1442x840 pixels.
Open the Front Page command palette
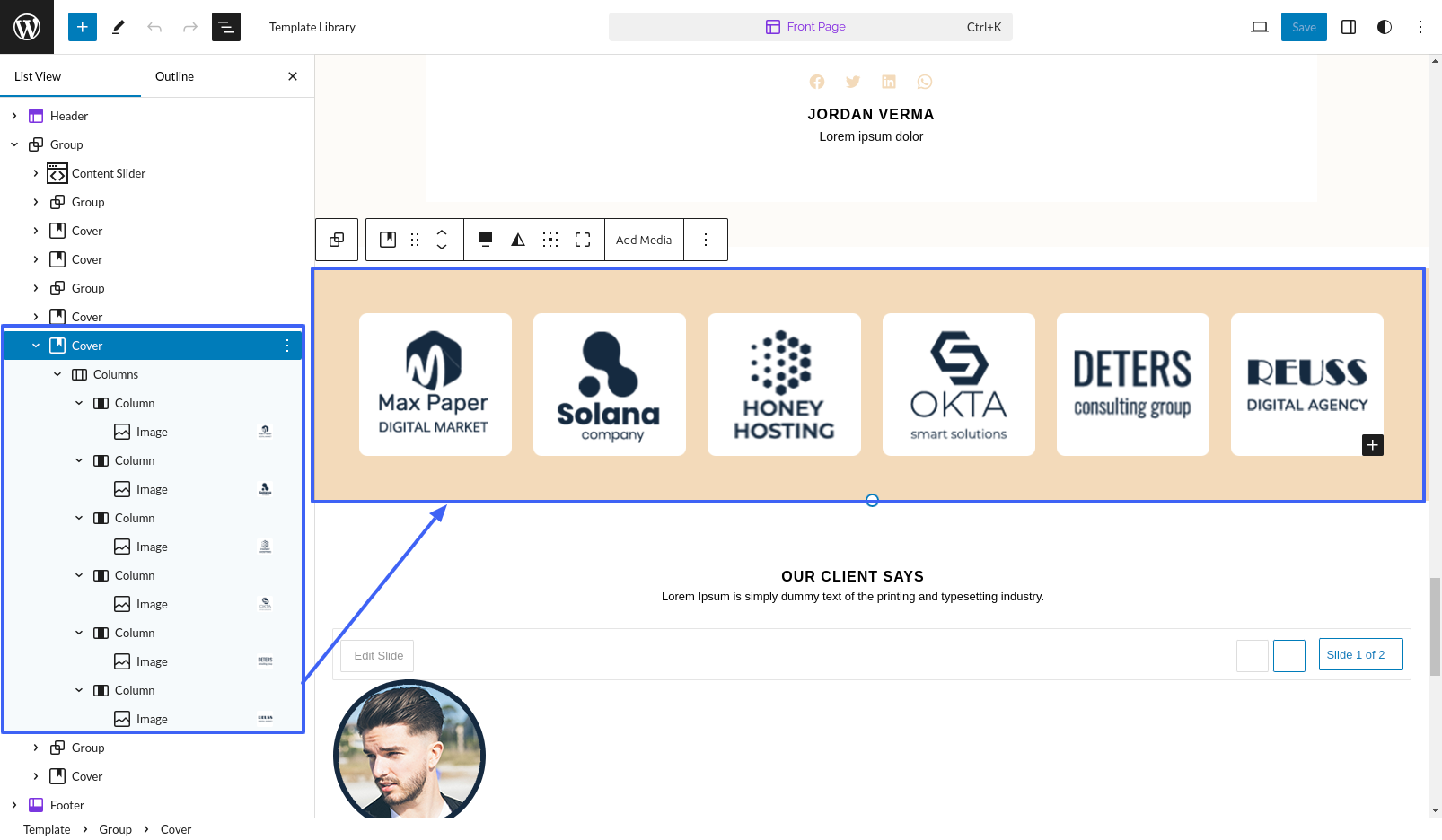pyautogui.click(x=811, y=27)
